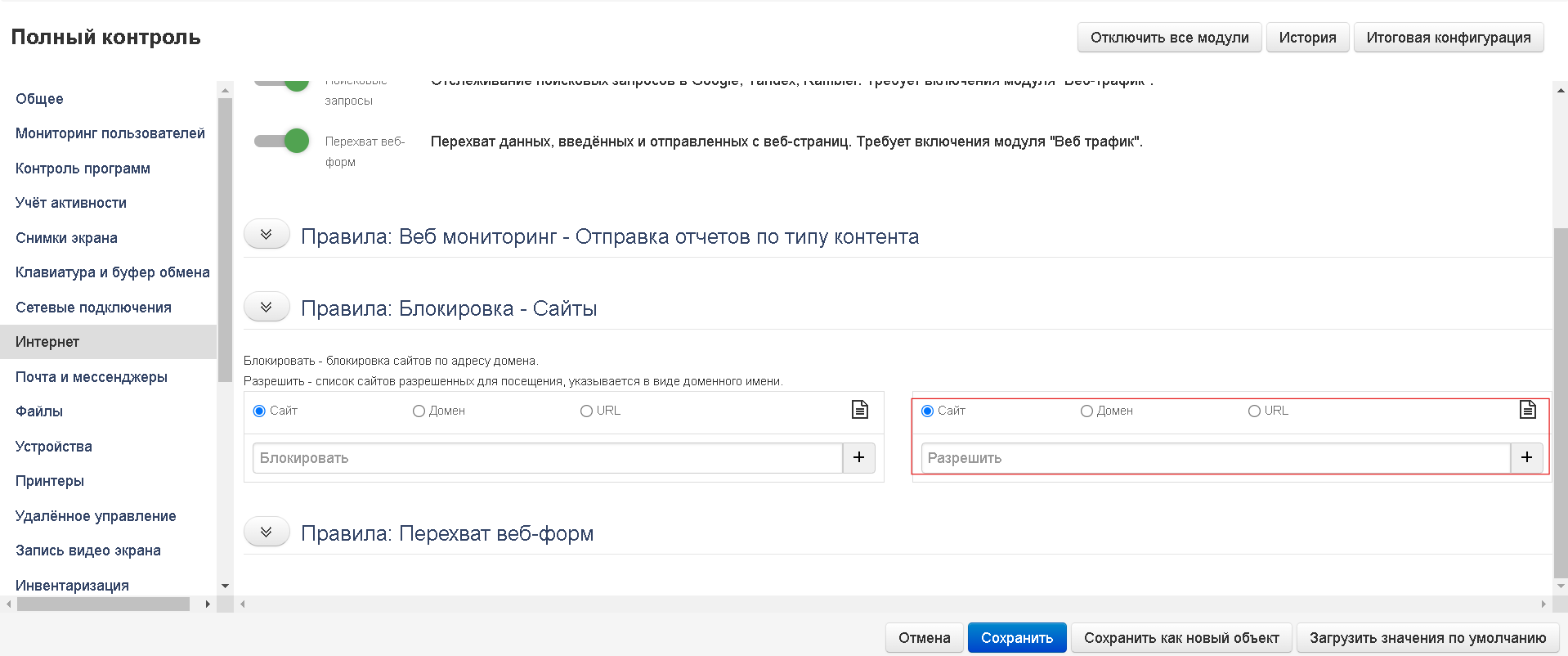
Task: Add entry with plus next to Блокировать
Action: (x=858, y=458)
